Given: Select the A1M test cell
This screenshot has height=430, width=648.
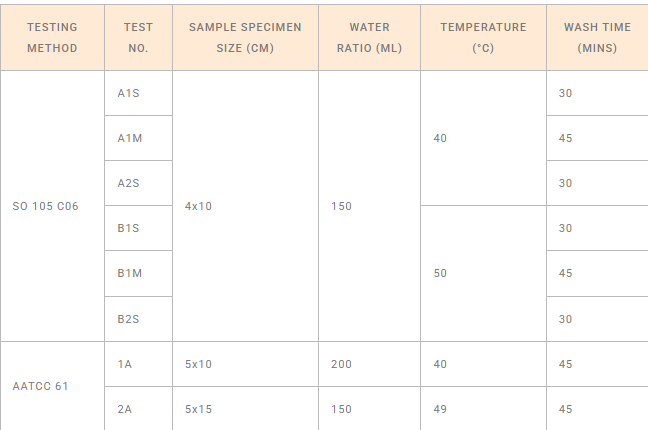Looking at the screenshot, I should [138, 138].
